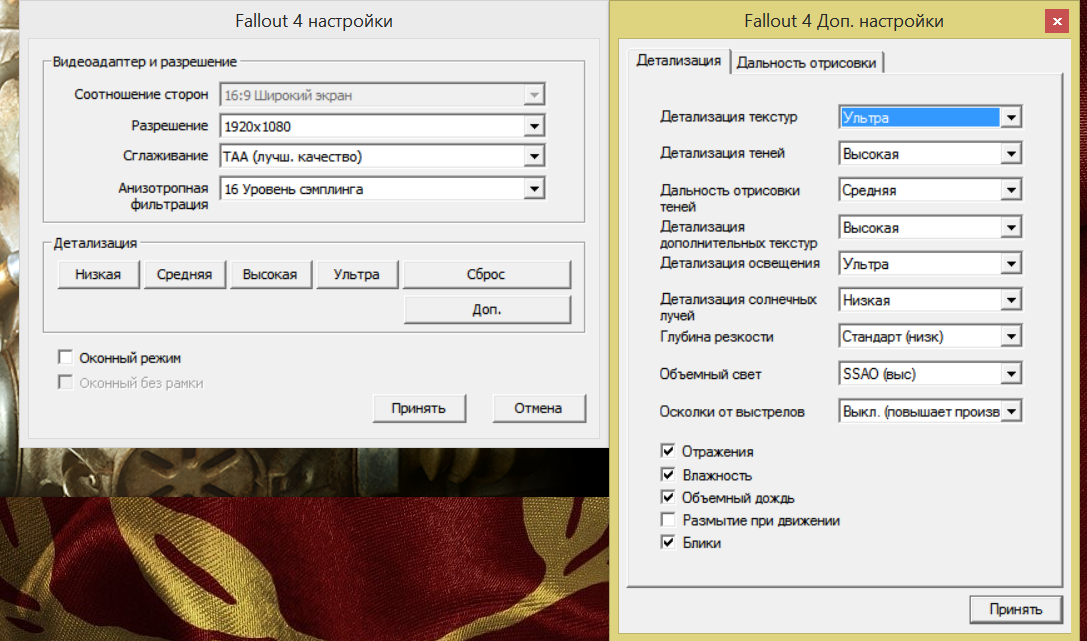Viewport: 1087px width, 641px height.
Task: Click the 'Соотношение сторон' label
Action: (141, 94)
